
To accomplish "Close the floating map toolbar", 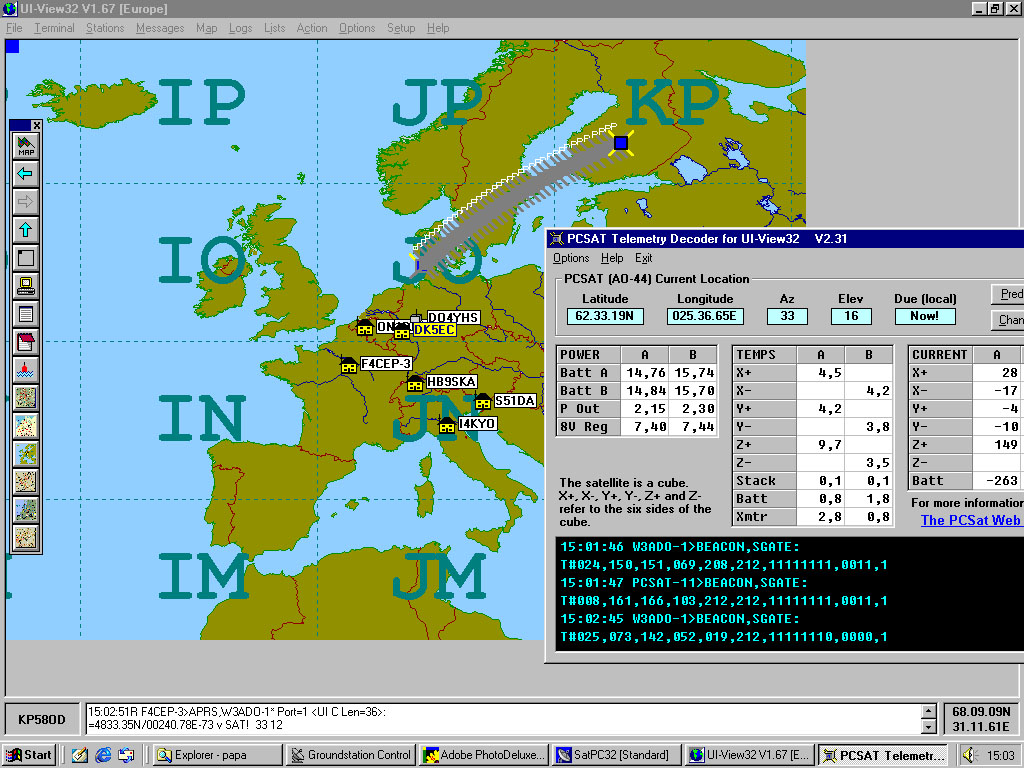I will 37,125.
